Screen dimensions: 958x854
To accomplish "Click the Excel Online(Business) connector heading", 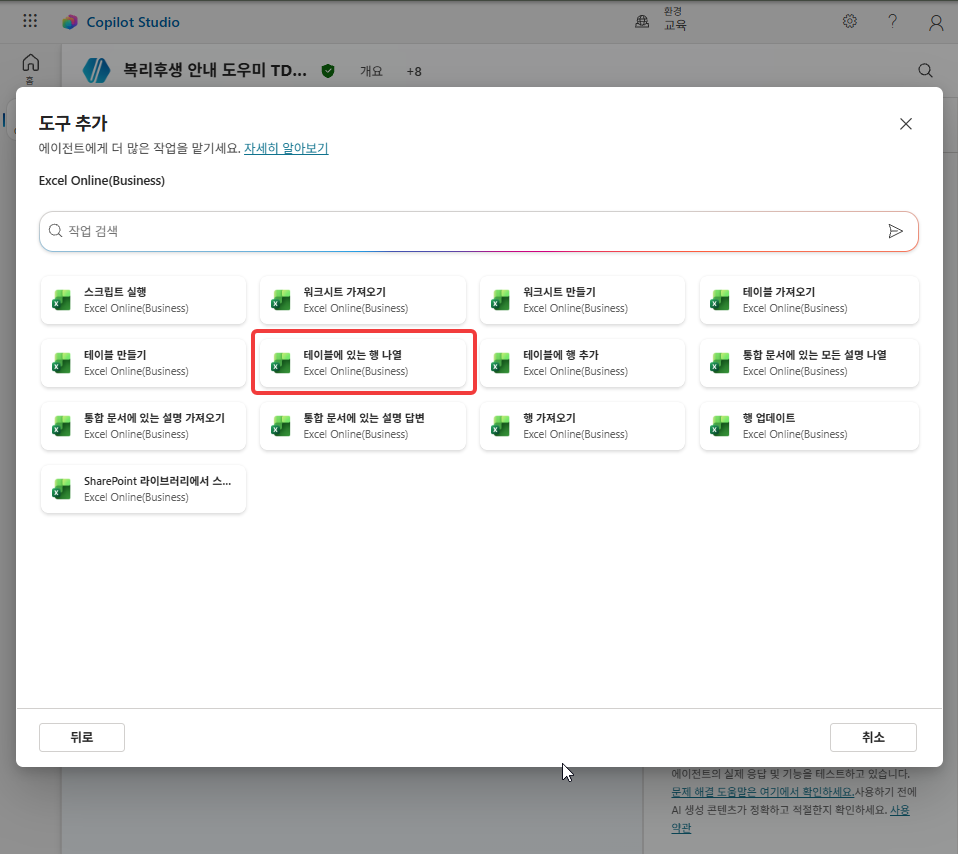I will coord(102,181).
